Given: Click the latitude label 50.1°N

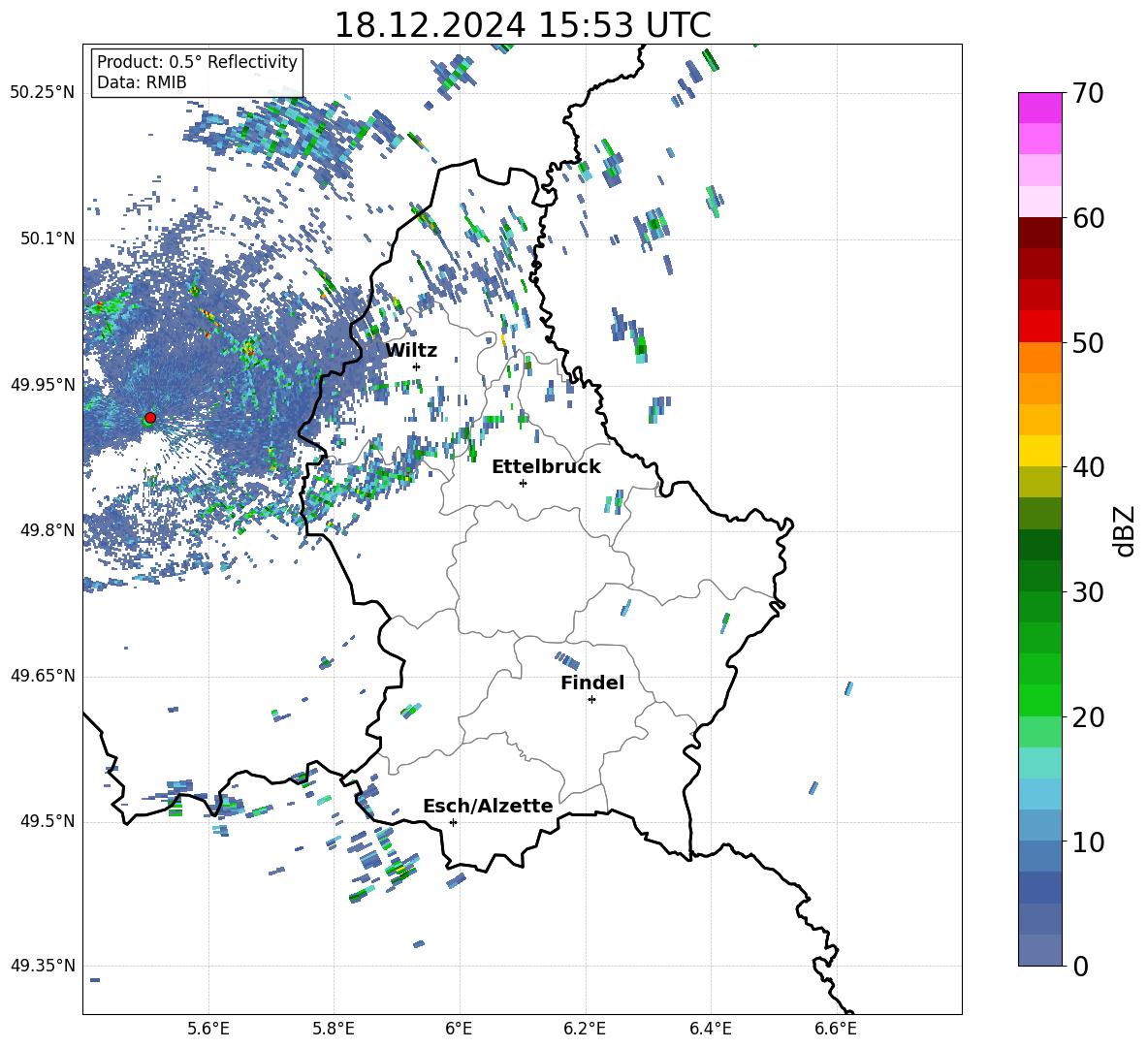Looking at the screenshot, I should (x=48, y=238).
